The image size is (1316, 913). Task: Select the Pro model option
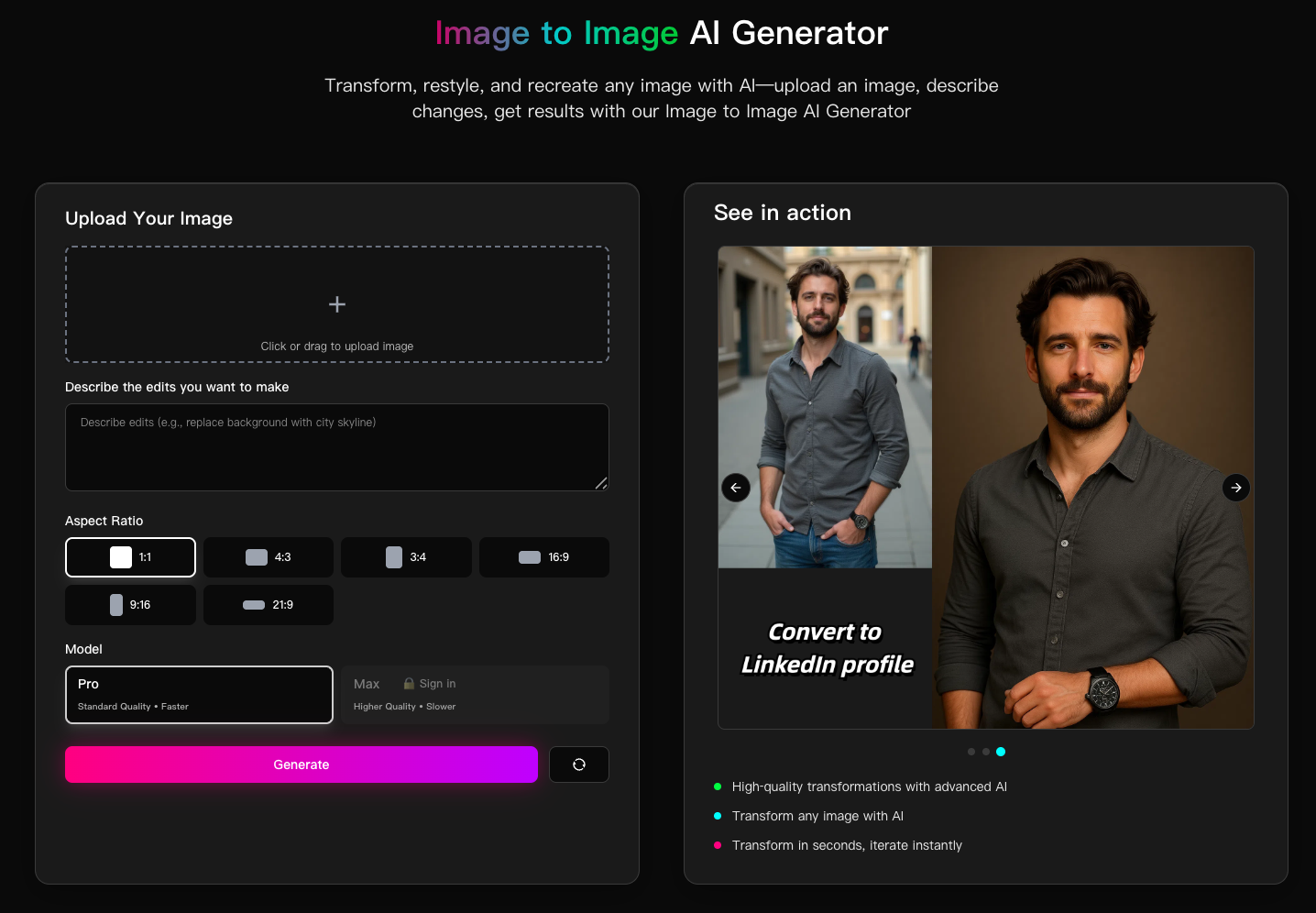coord(199,695)
